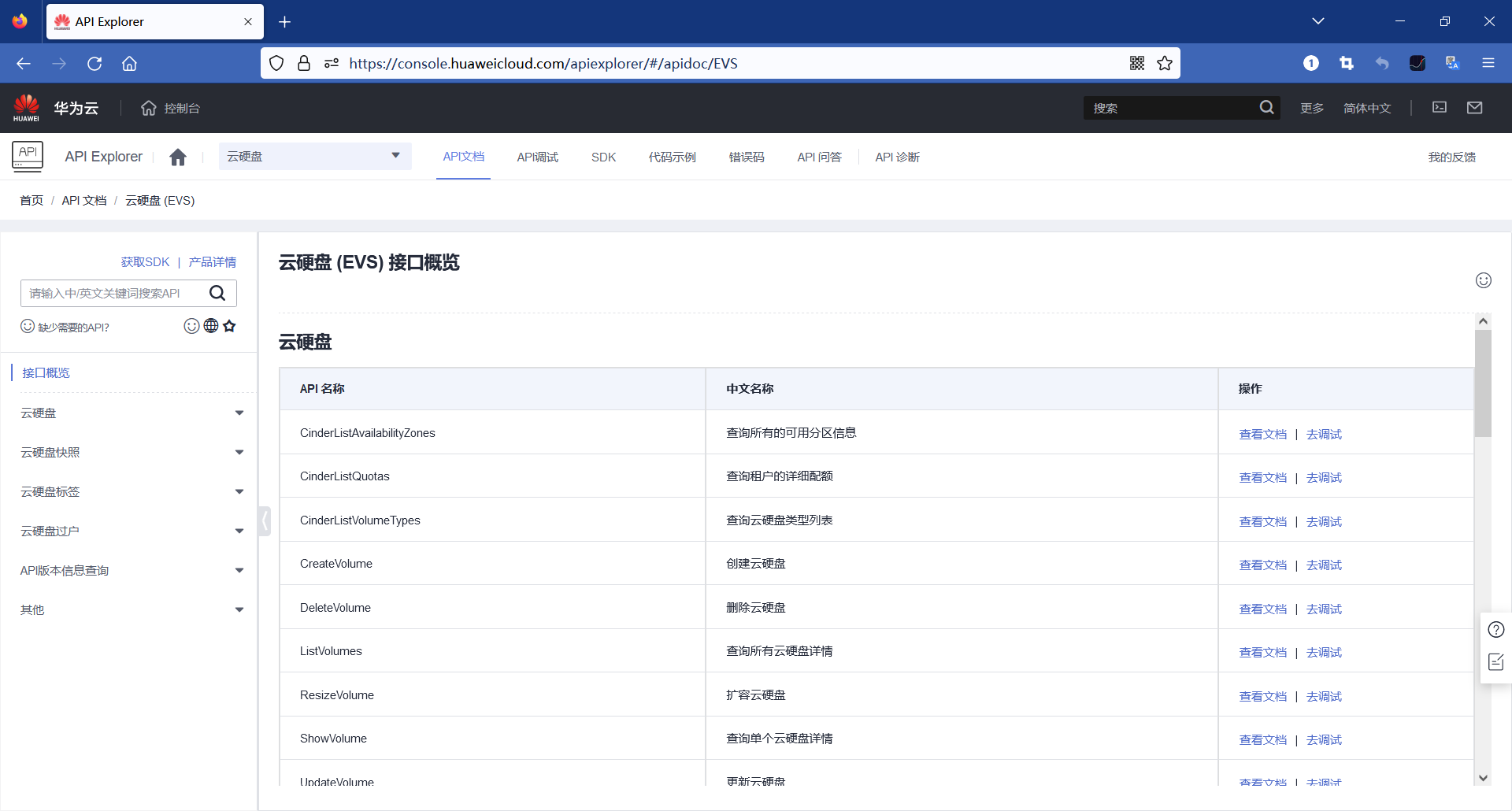This screenshot has width=1512, height=811.
Task: Bookmark this page with the star icon
Action: click(x=1165, y=63)
